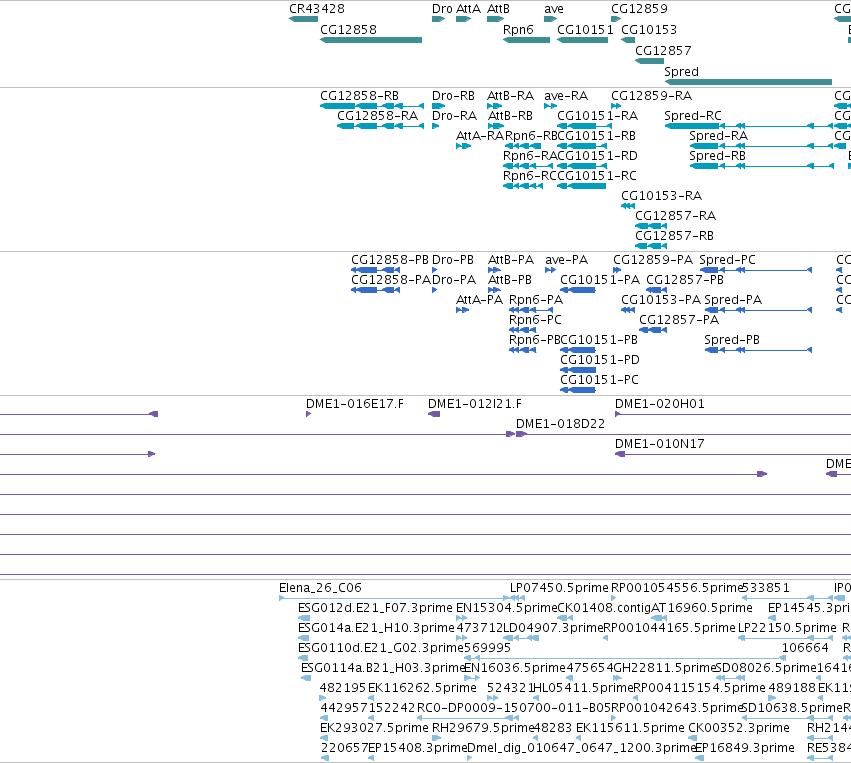
Task: Select transcript CG12857-RB
Action: click(651, 246)
